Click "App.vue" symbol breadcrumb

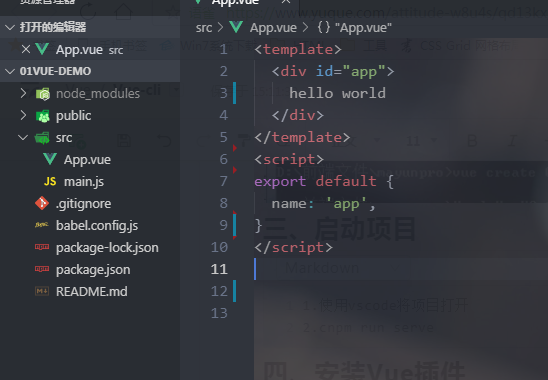coord(363,28)
